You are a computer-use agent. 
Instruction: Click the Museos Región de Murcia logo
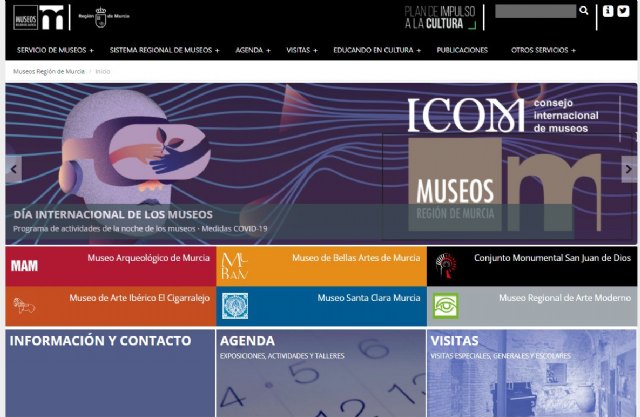click(x=38, y=18)
